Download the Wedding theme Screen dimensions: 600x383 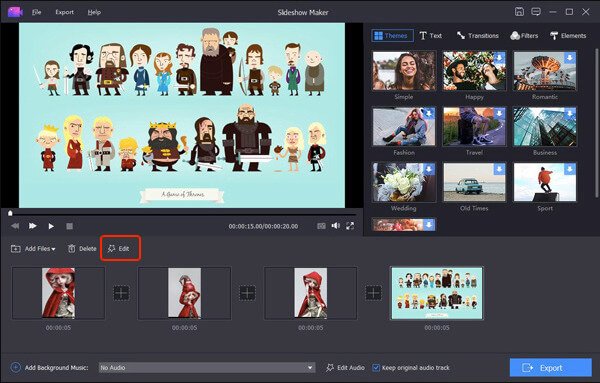point(429,169)
